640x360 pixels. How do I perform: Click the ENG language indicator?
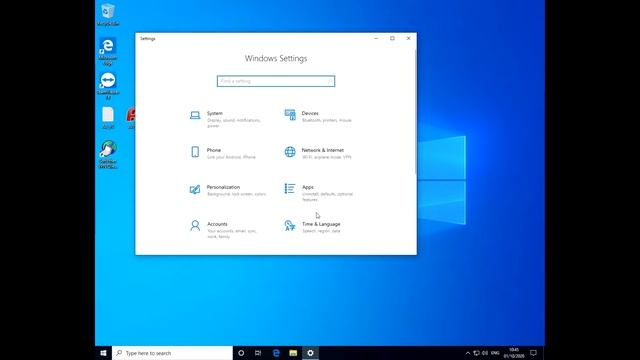(x=495, y=353)
